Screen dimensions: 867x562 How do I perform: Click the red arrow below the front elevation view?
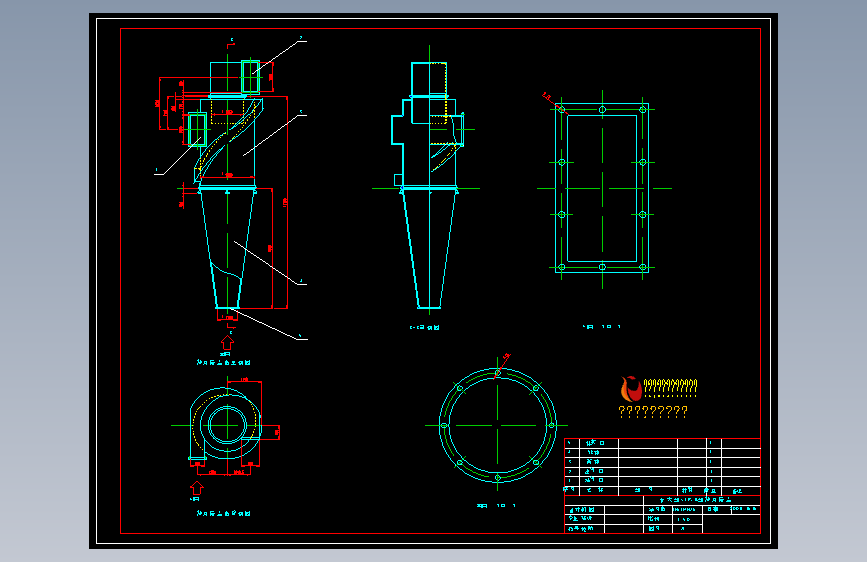click(227, 342)
